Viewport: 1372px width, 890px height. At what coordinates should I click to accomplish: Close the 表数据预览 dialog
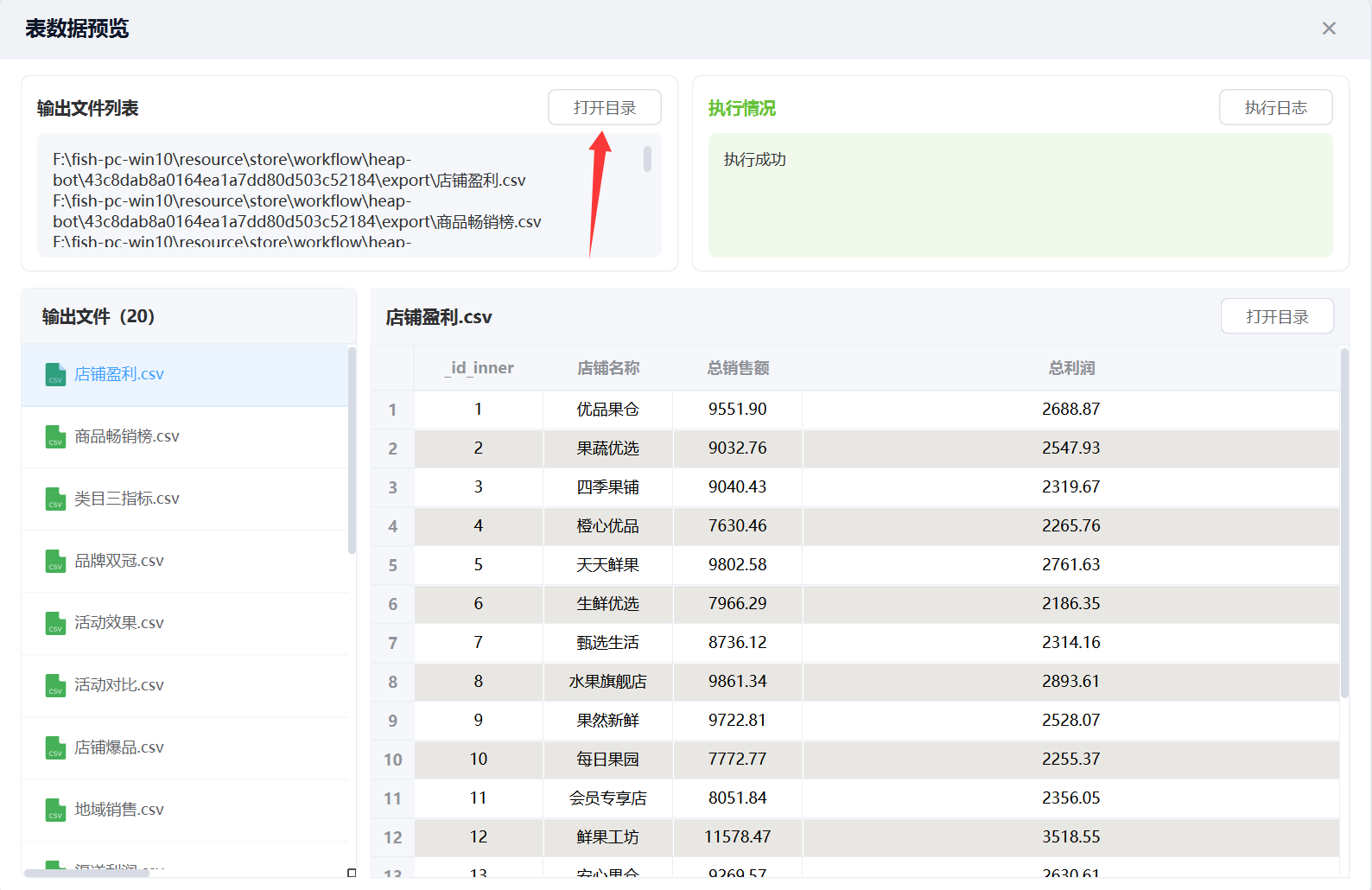pos(1329,29)
